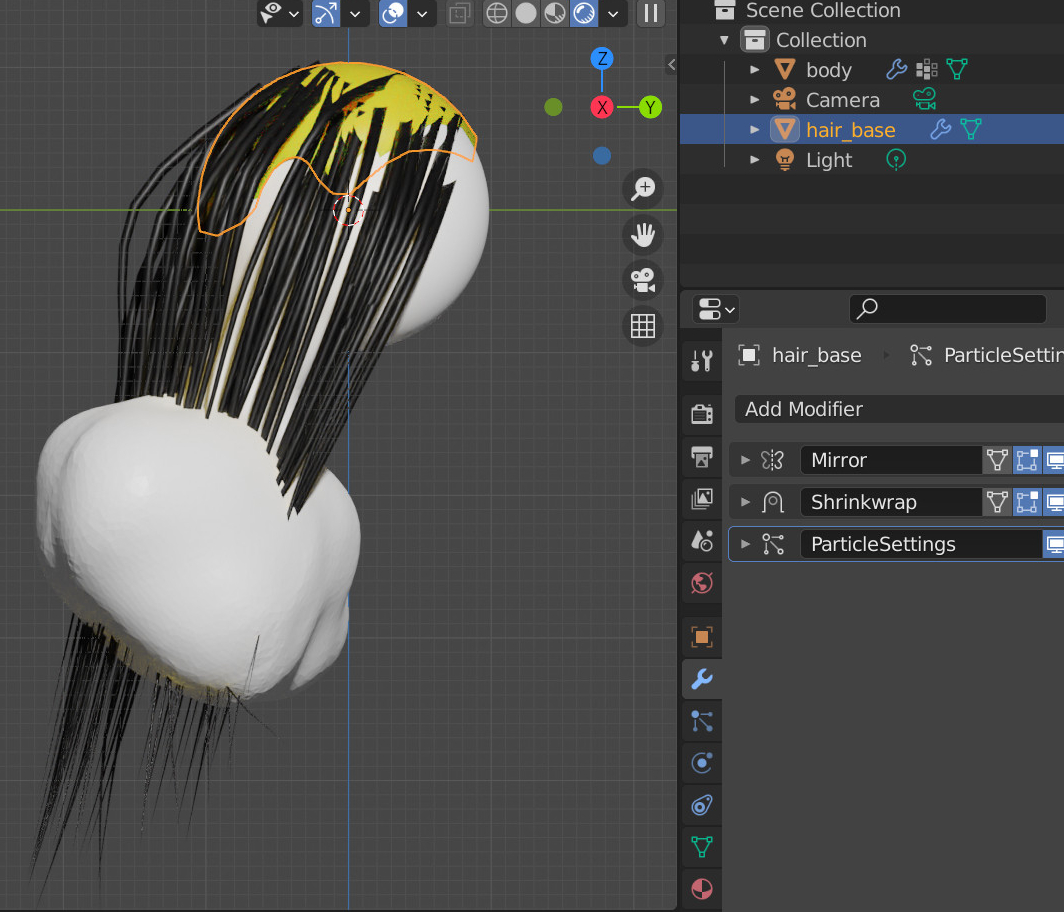The image size is (1064, 912).
Task: Open the shading options dropdown arrow
Action: [x=613, y=13]
